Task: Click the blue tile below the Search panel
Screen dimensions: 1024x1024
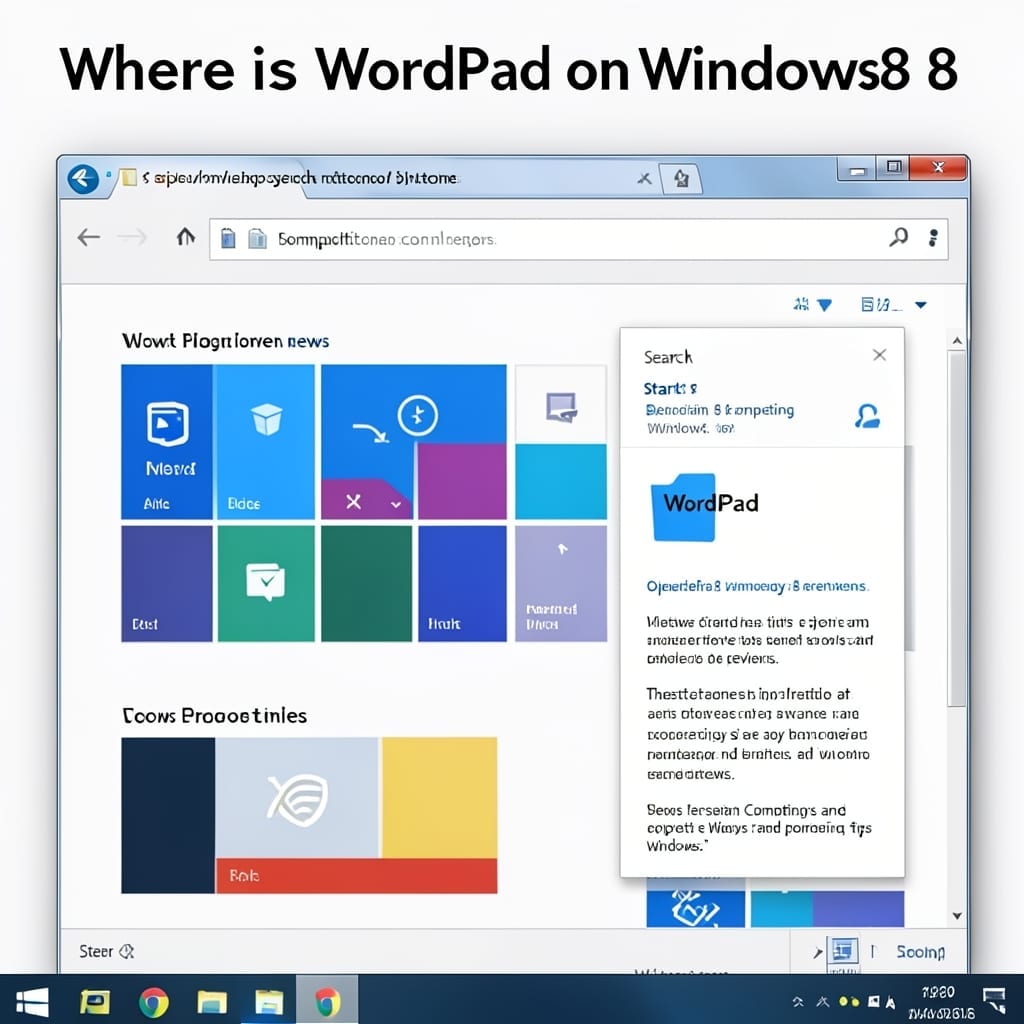Action: [x=696, y=908]
